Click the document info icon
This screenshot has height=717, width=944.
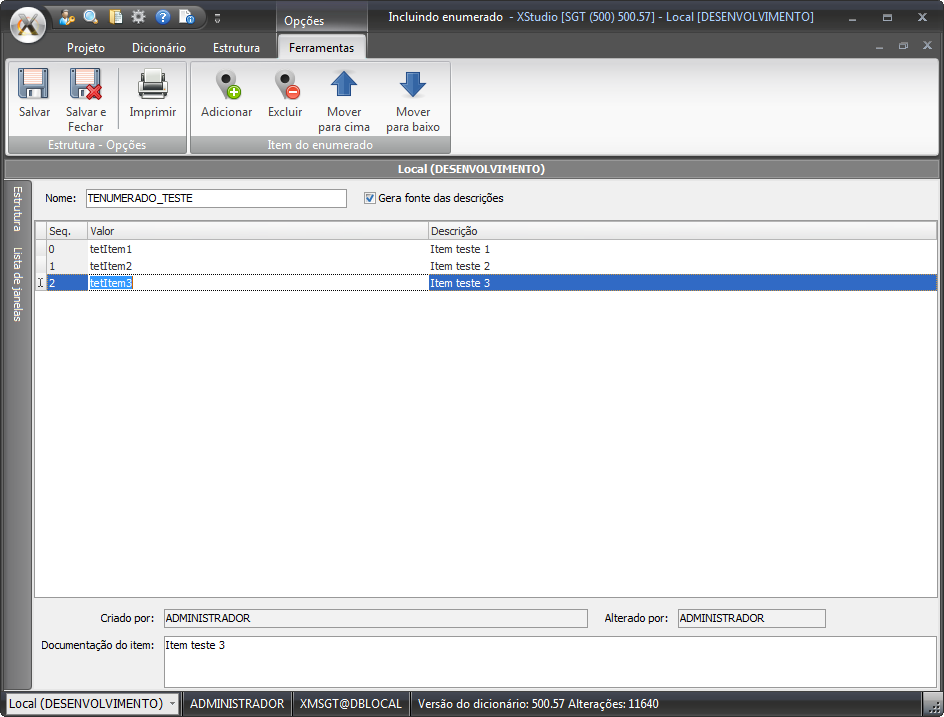point(187,17)
